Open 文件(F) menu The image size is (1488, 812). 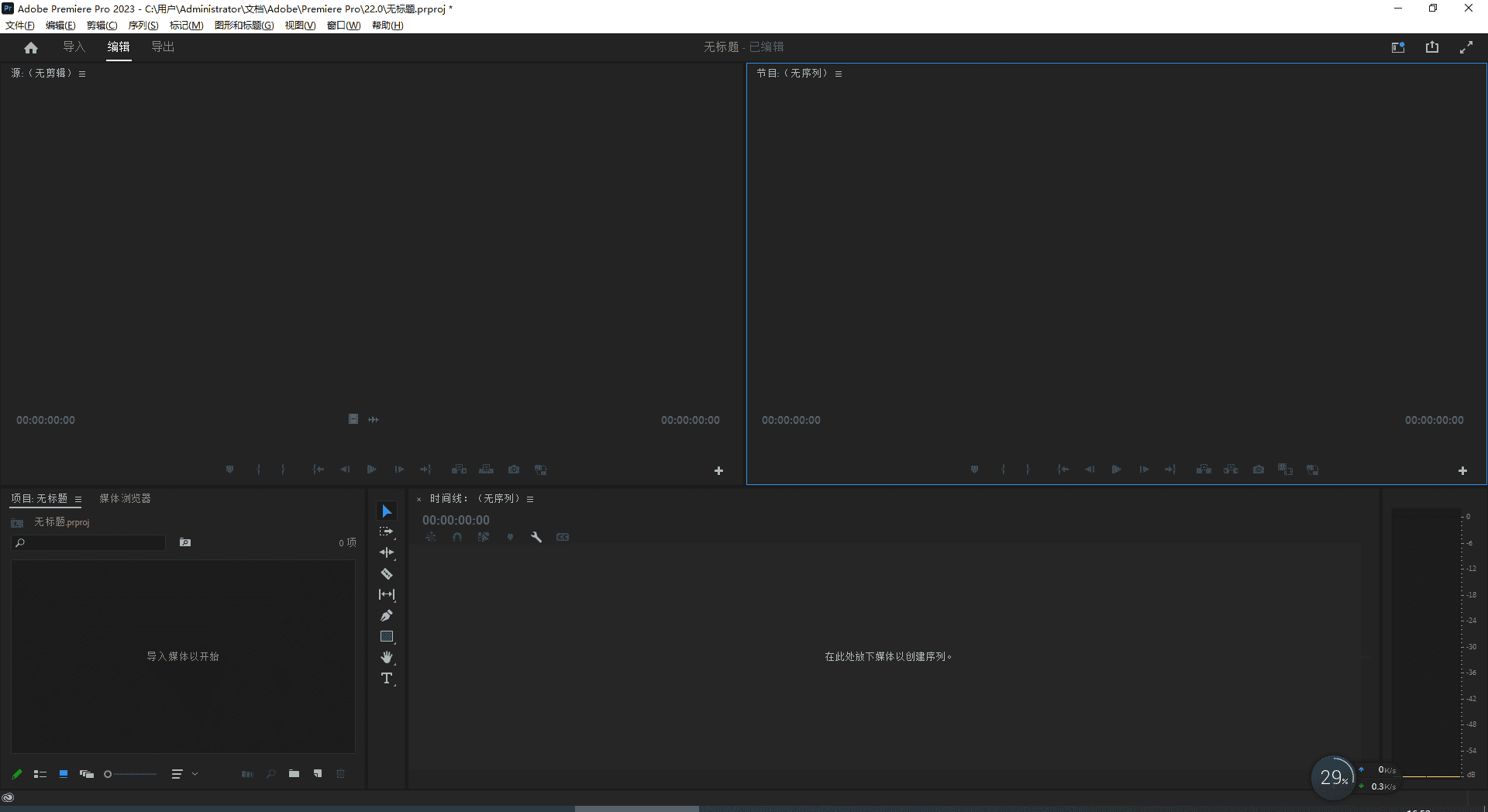(20, 26)
